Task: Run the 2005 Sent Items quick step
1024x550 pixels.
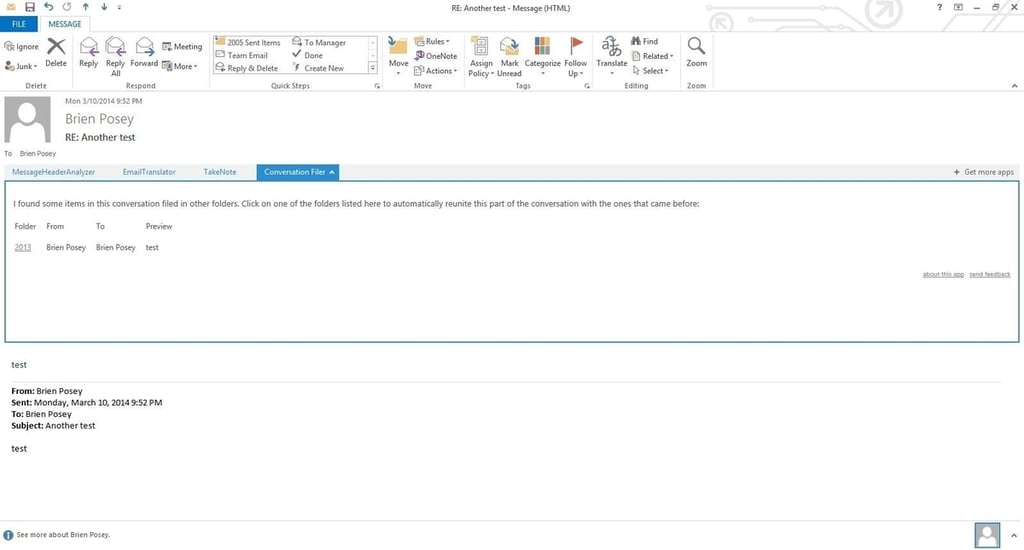Action: pos(248,42)
